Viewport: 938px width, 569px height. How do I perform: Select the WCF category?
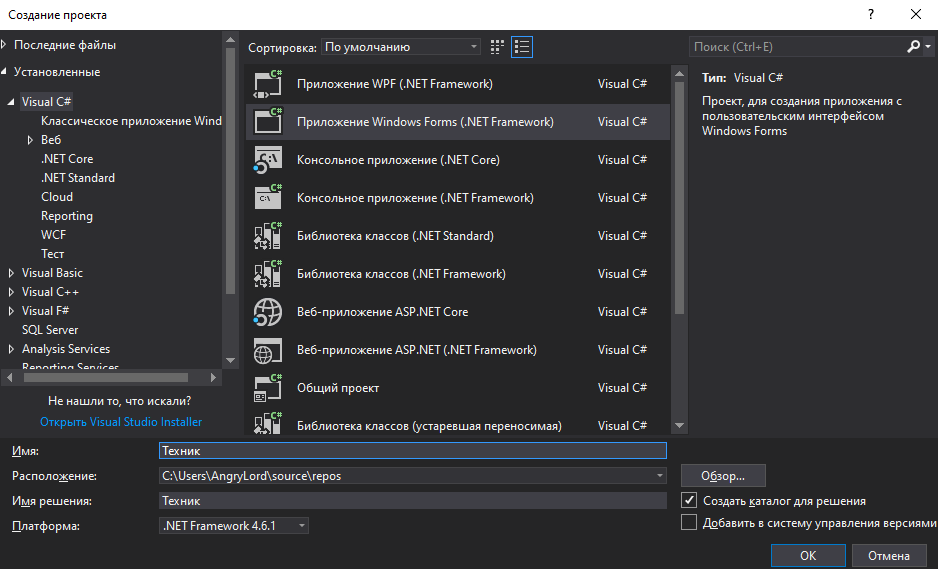(x=53, y=235)
